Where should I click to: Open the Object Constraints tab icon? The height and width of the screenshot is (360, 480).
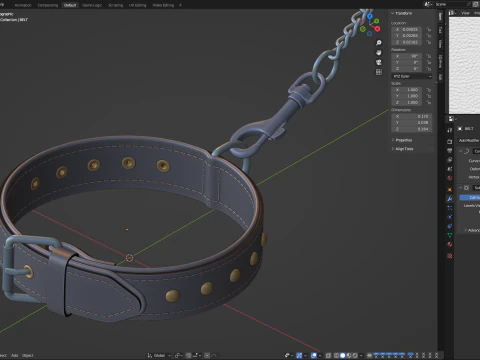point(450,226)
